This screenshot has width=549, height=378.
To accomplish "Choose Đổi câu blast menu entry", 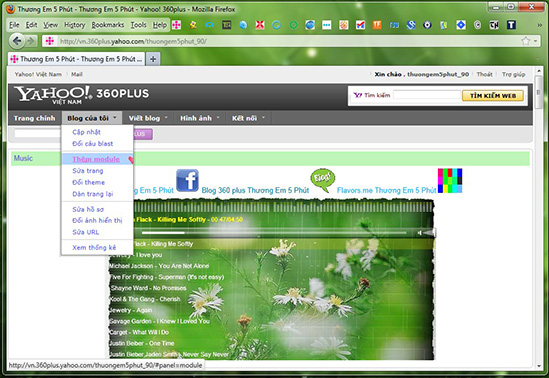I will pos(92,144).
